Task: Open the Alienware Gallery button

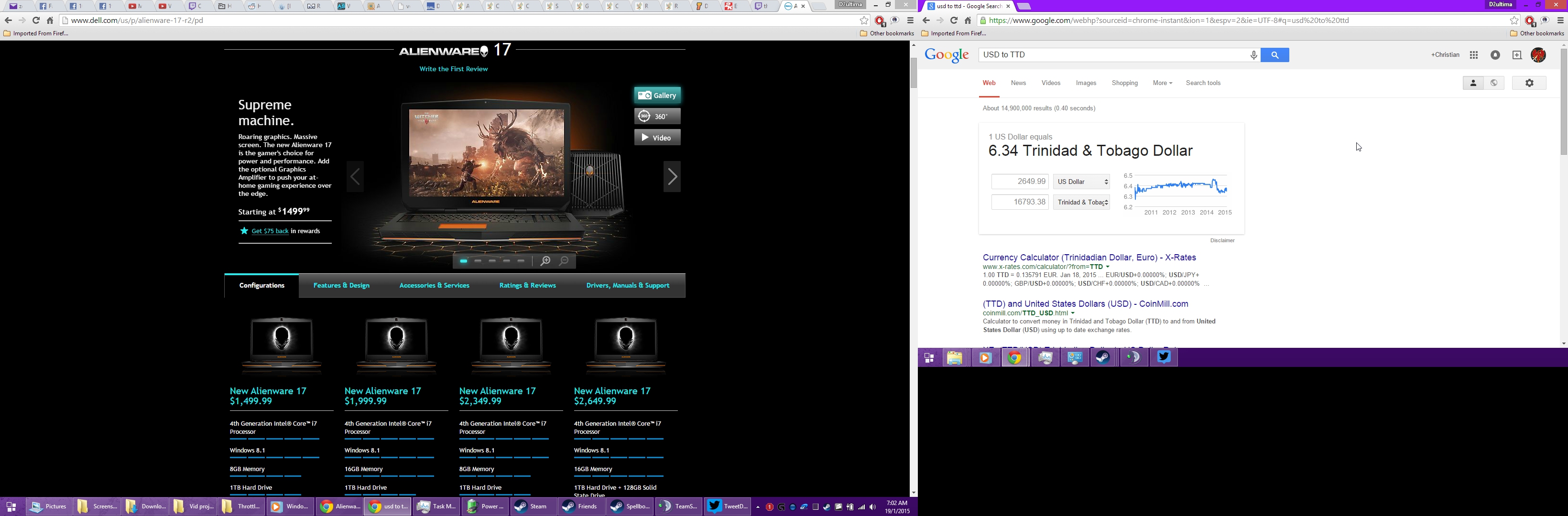Action: tap(657, 96)
